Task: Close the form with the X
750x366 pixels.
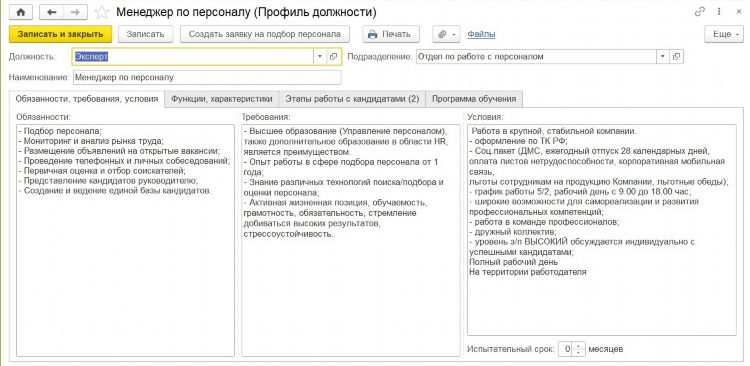Action: [x=739, y=12]
